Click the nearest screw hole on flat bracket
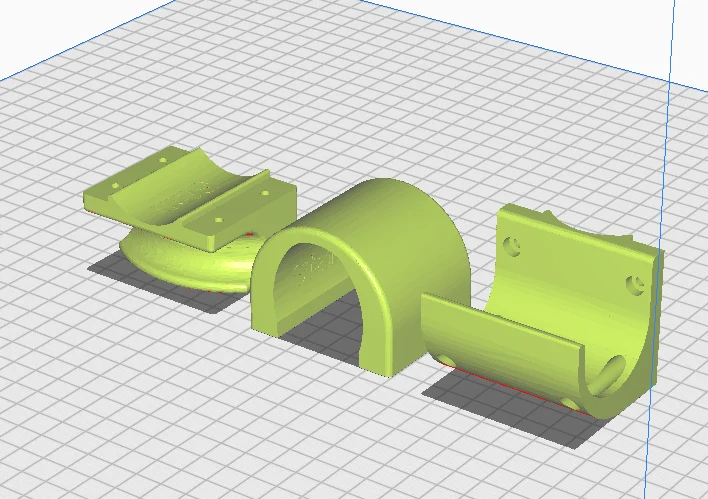 (219, 220)
